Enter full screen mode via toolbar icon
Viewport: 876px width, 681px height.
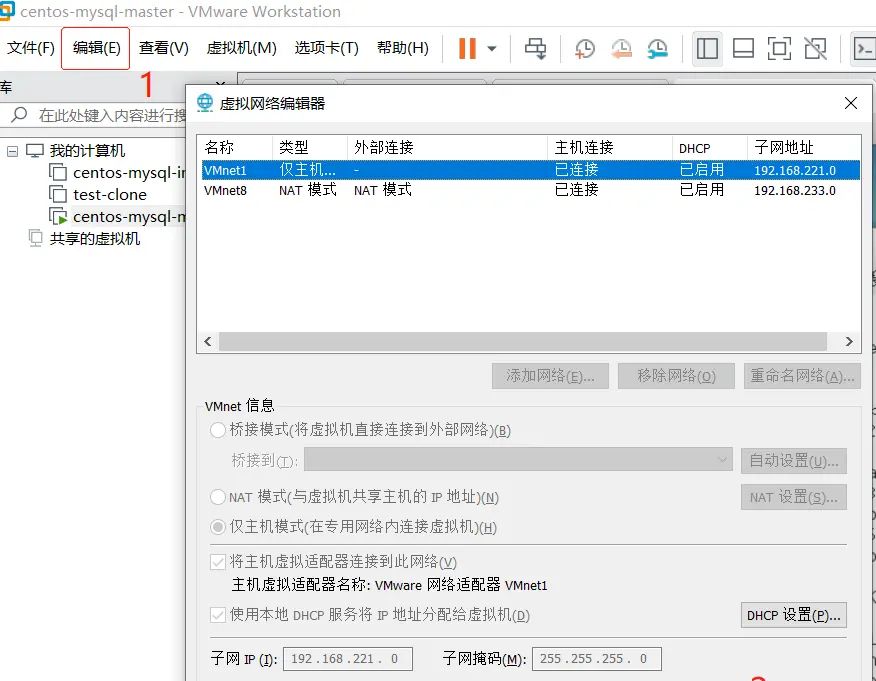click(x=780, y=47)
